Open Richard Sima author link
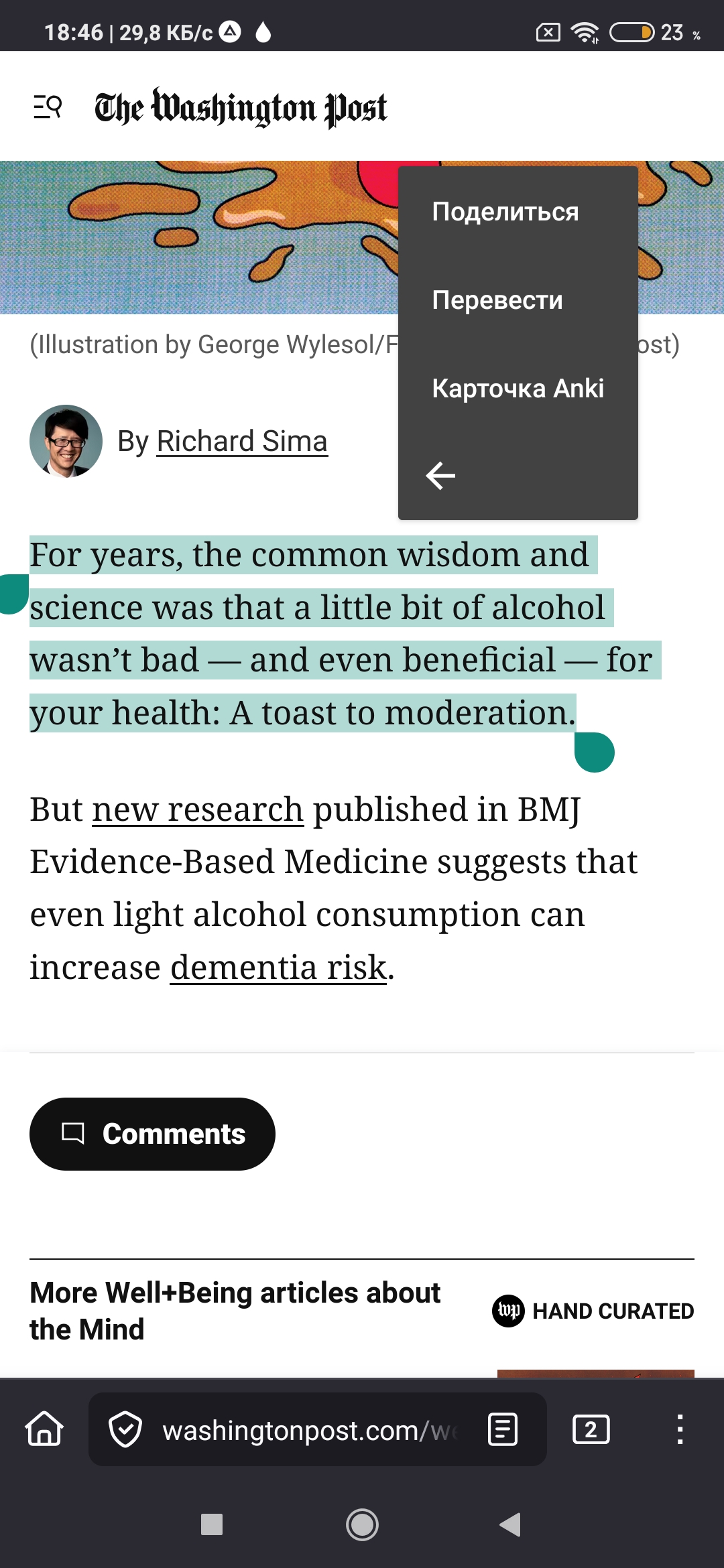The height and width of the screenshot is (1568, 724). point(242,442)
